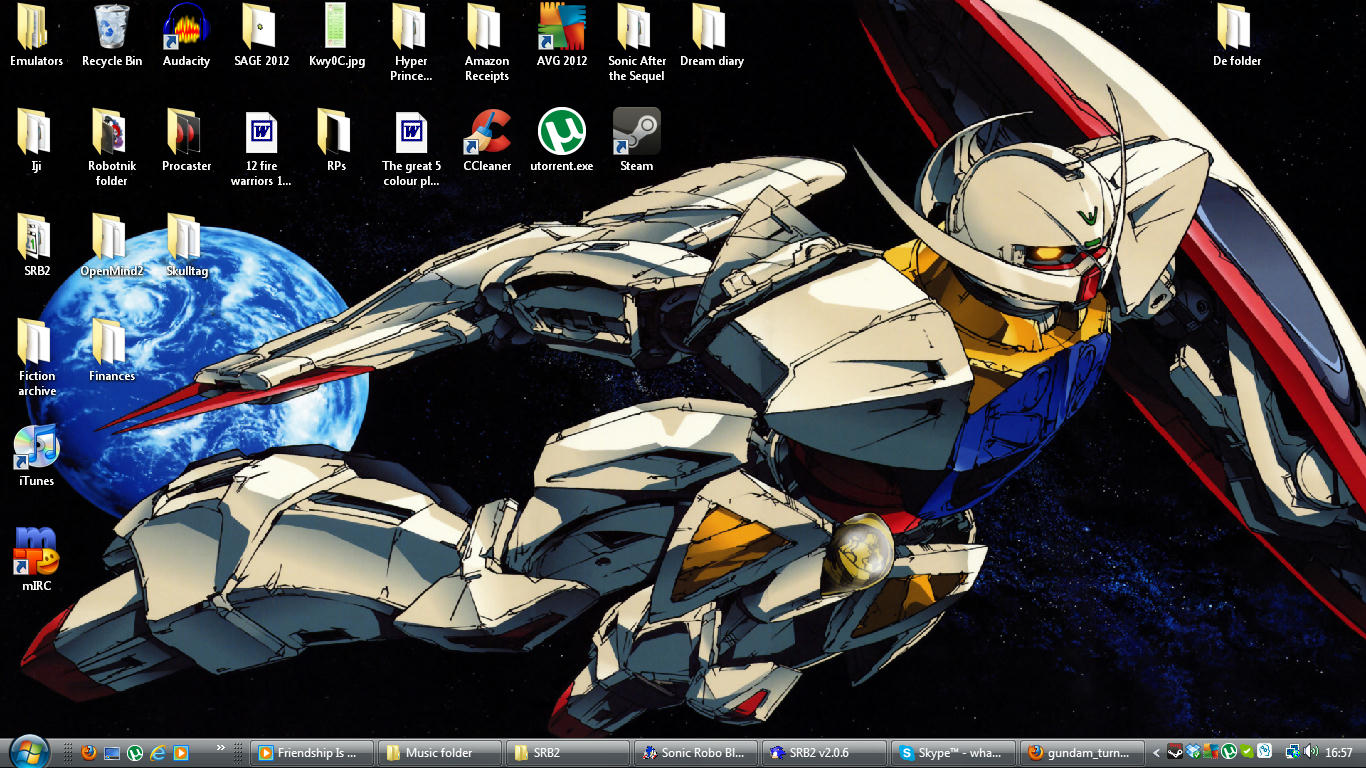The image size is (1366, 768).
Task: Launch Audacity from the desktop shortcut
Action: [x=186, y=37]
